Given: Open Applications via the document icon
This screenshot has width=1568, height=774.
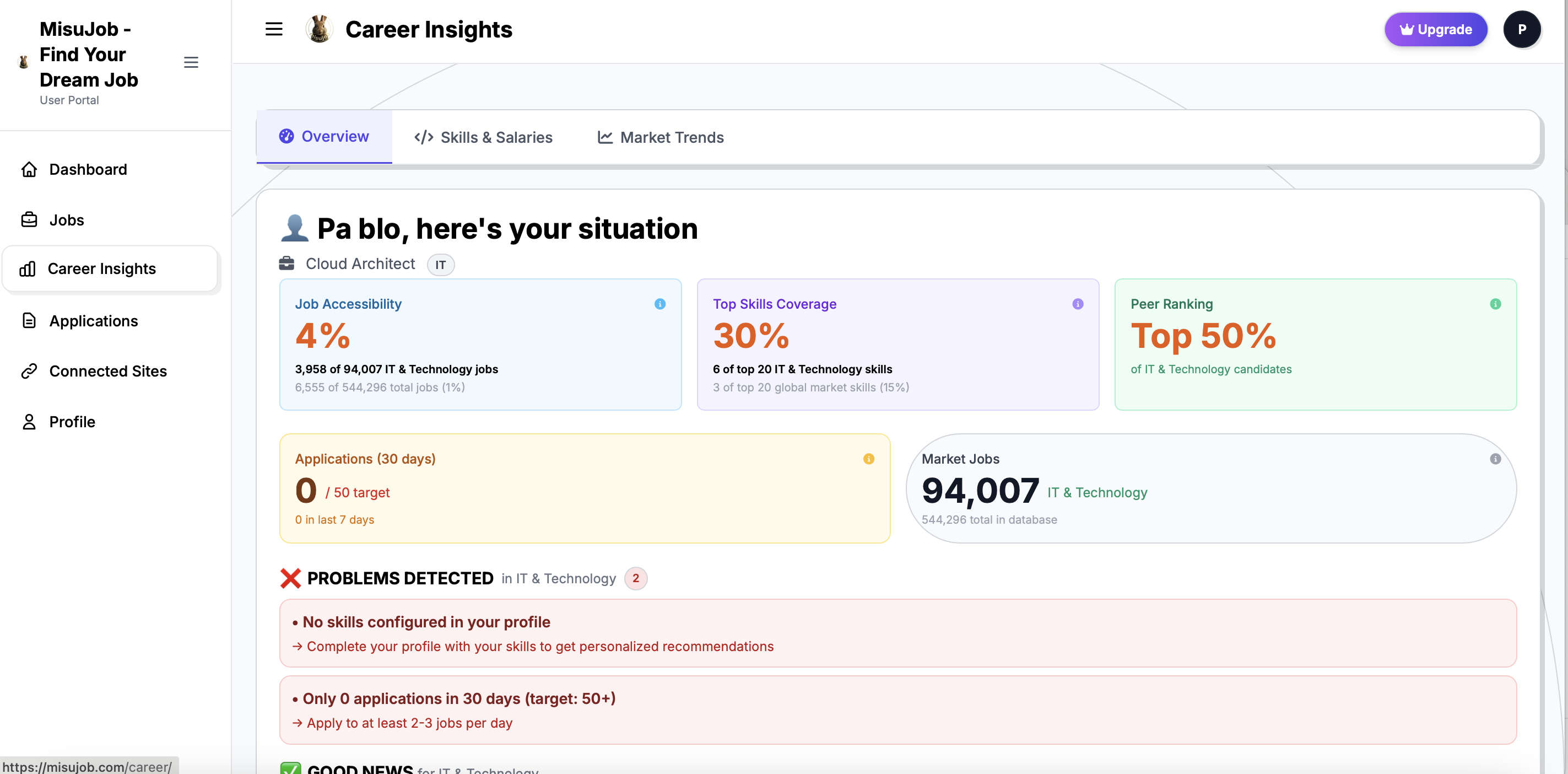Looking at the screenshot, I should point(29,320).
